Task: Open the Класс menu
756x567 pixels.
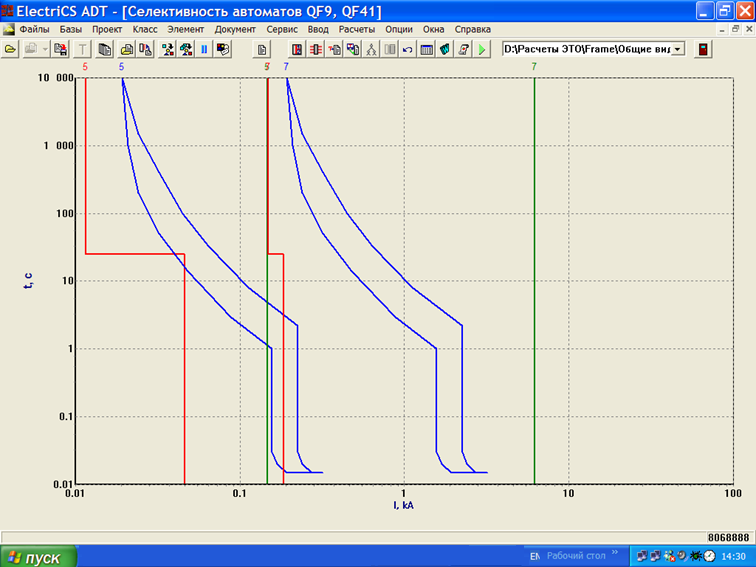Action: point(145,29)
